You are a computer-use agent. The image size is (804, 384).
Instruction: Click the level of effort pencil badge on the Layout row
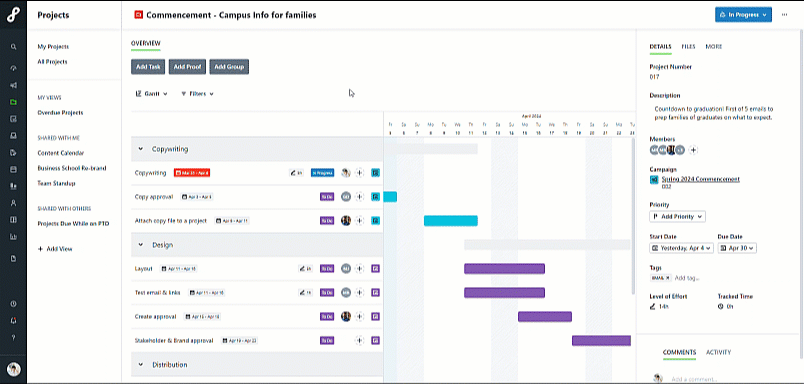click(x=306, y=268)
